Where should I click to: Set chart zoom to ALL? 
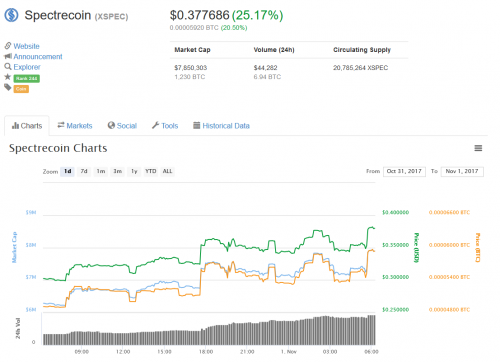coord(167,171)
